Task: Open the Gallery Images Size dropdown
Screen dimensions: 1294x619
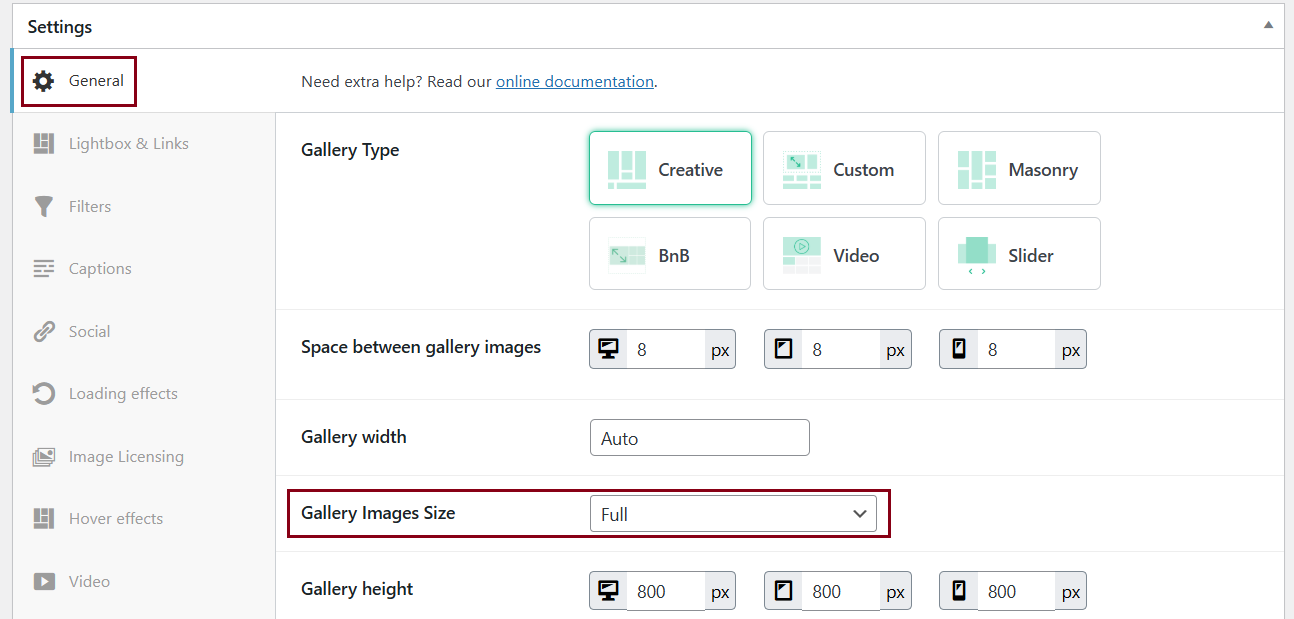Action: pyautogui.click(x=733, y=514)
